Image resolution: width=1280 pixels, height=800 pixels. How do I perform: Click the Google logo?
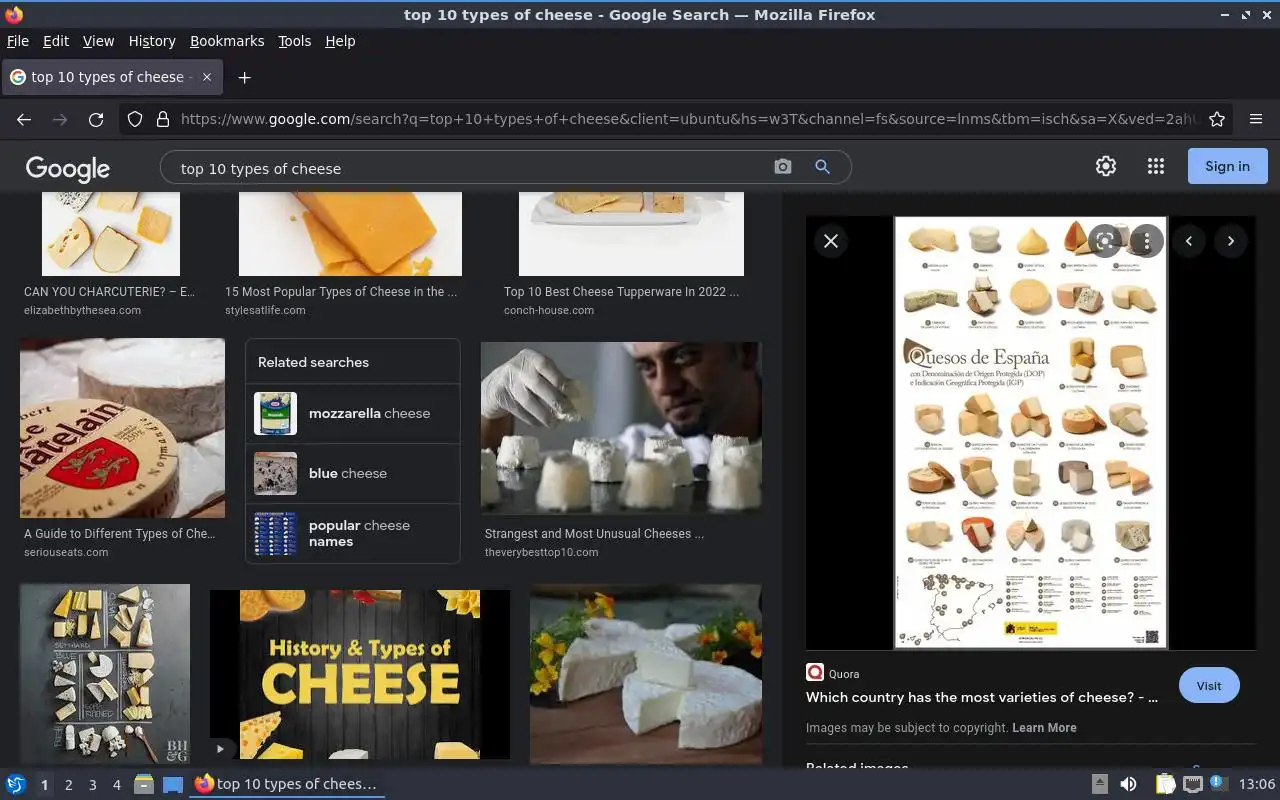[x=68, y=169]
